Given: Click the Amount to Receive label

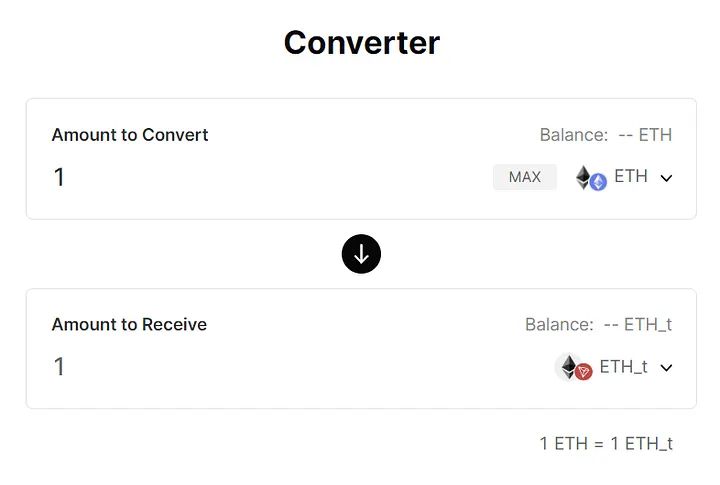Looking at the screenshot, I should tap(129, 325).
